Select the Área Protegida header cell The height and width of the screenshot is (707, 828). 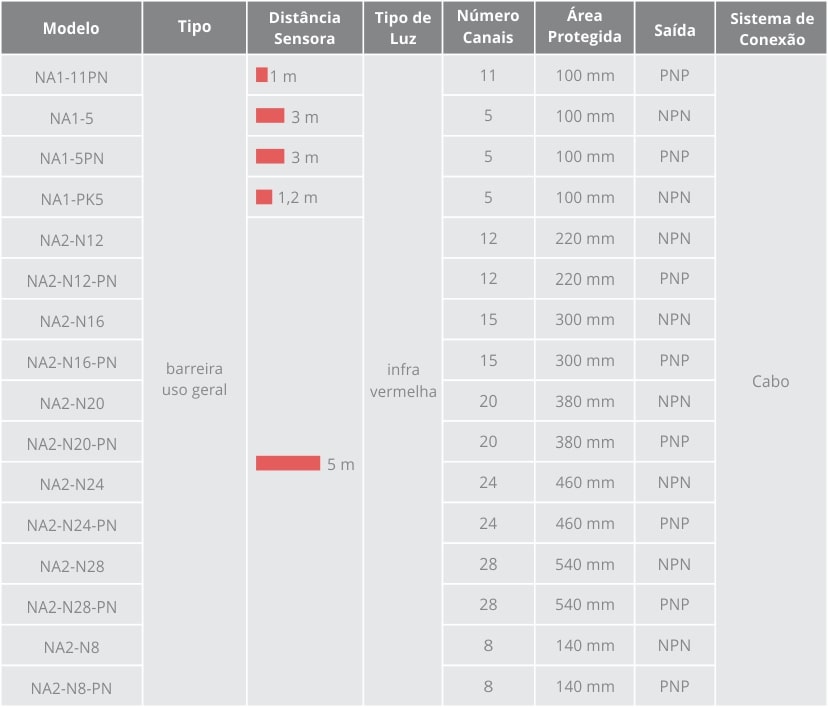tap(584, 28)
